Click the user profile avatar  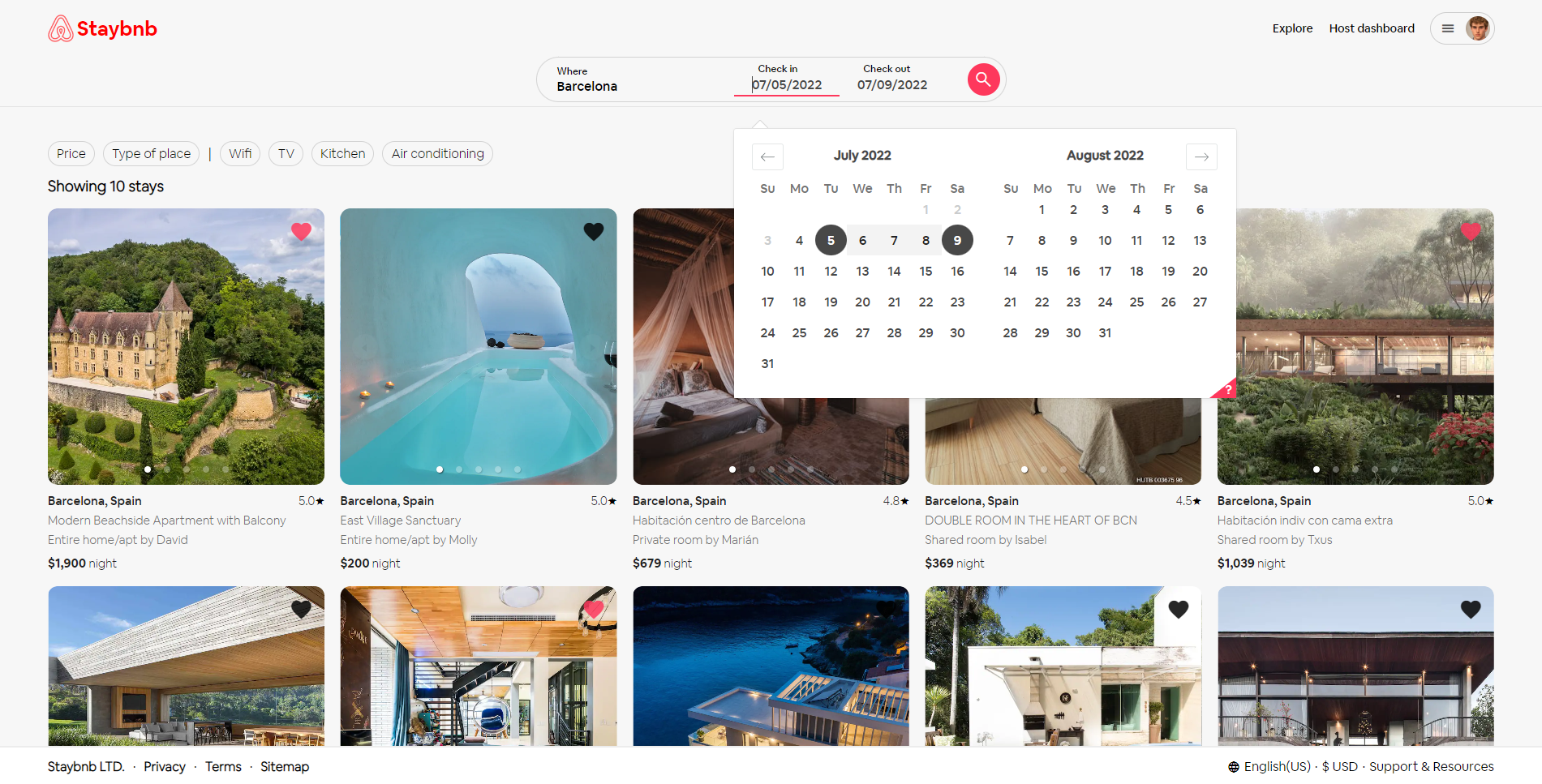1478,28
